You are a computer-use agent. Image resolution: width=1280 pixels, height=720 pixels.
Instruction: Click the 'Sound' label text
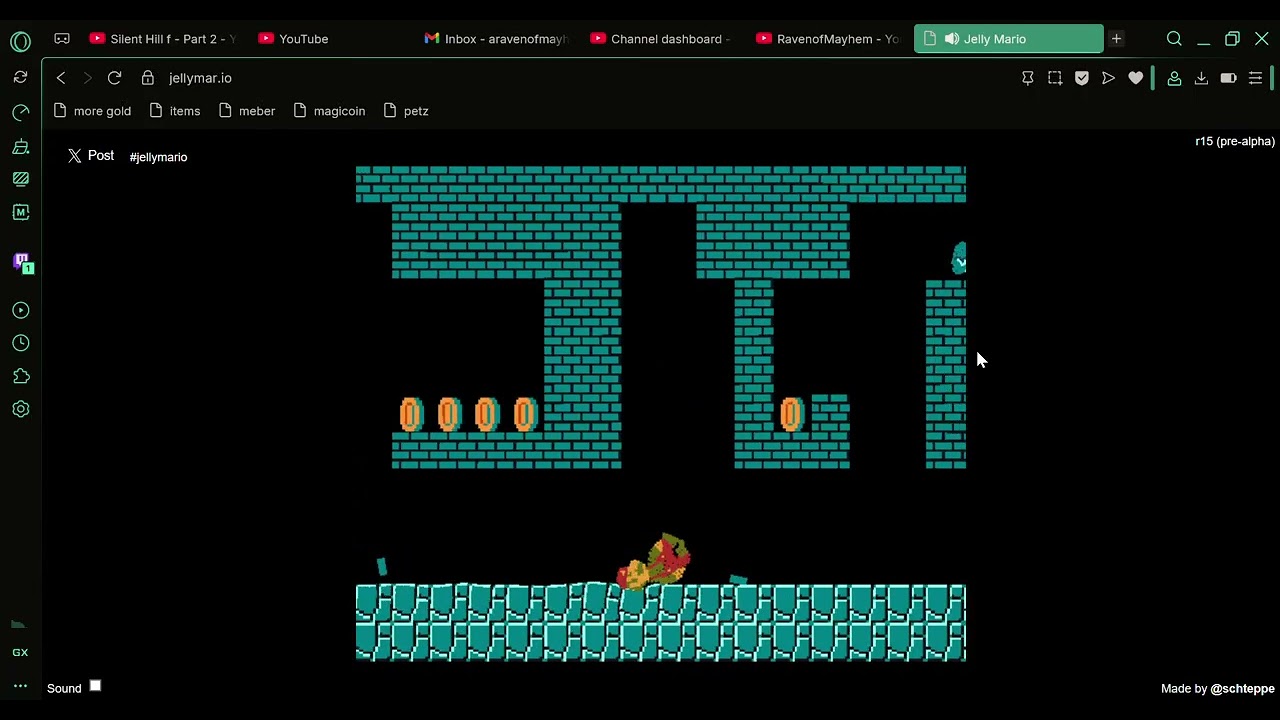64,688
